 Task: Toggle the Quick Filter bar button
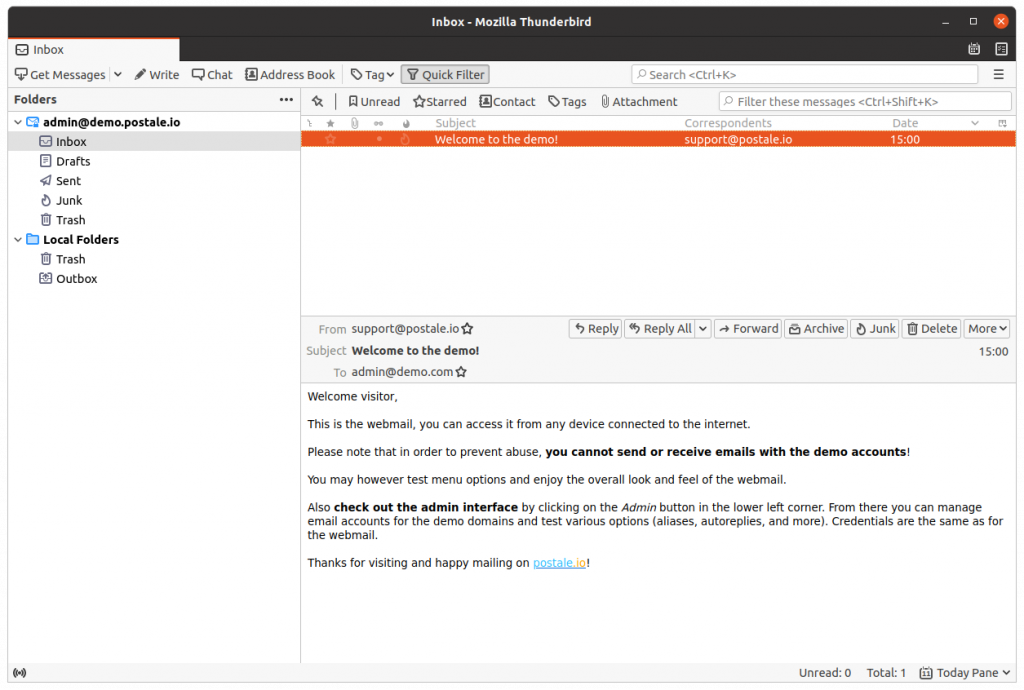click(x=445, y=74)
